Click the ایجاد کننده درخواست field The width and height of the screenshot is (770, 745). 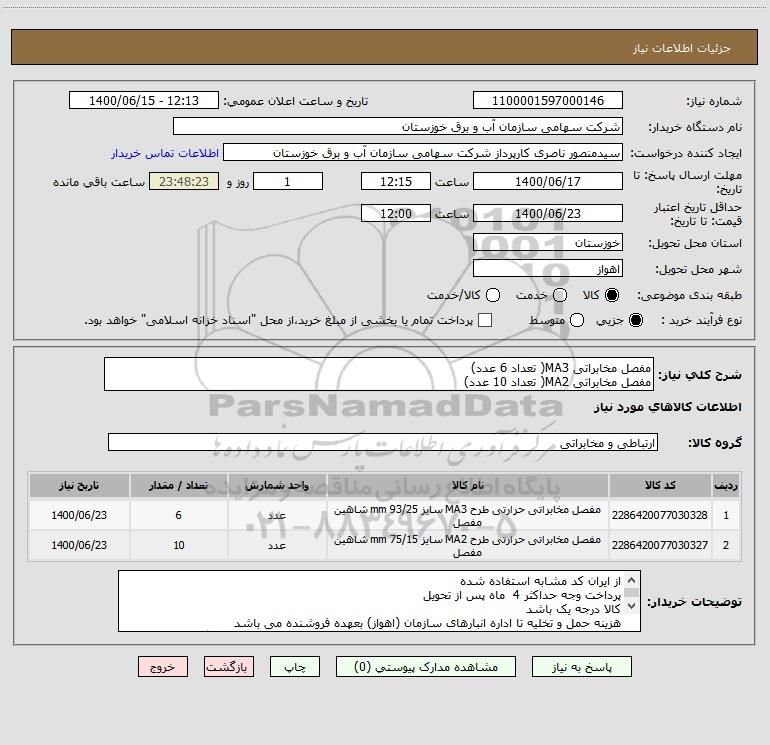tap(423, 152)
